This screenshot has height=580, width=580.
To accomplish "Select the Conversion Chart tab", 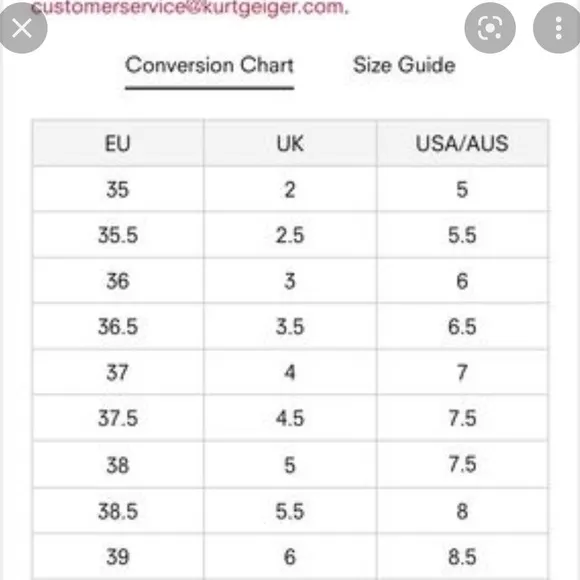I will click(x=209, y=65).
